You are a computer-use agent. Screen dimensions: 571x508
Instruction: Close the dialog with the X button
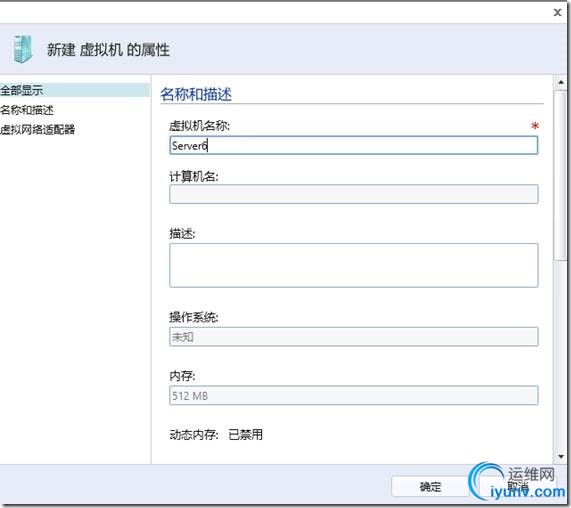click(x=557, y=12)
